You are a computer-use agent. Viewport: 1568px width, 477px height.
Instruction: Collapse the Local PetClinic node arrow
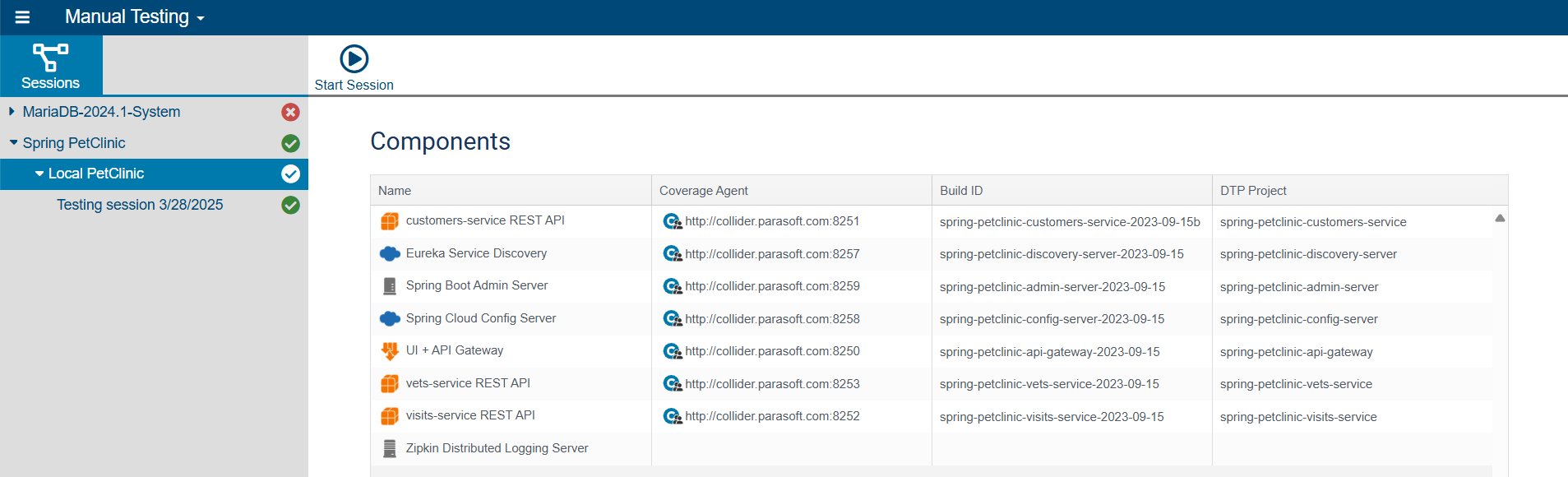[x=39, y=174]
